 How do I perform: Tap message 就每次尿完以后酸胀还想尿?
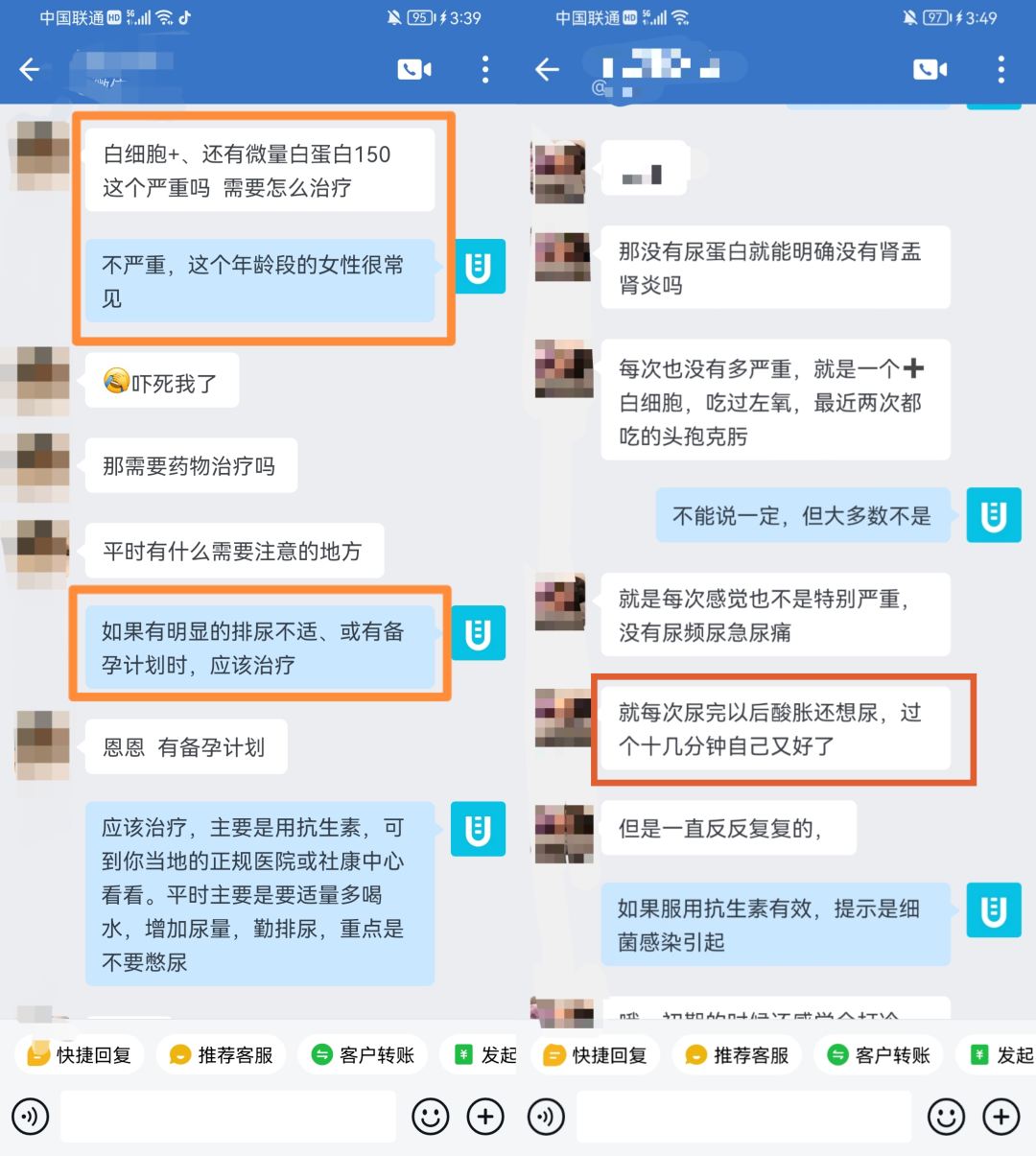point(775,729)
